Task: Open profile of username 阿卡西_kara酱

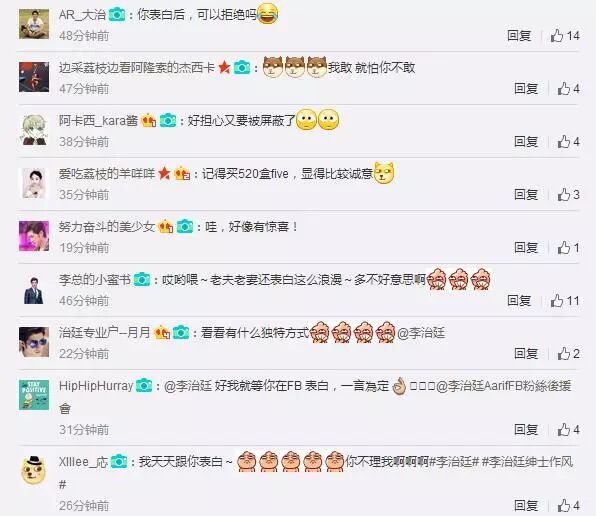Action: [98, 121]
